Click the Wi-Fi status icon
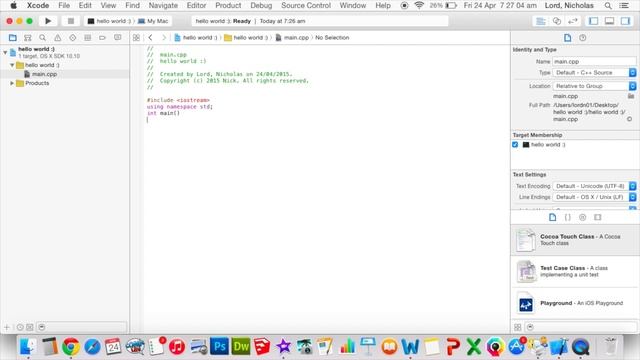The image size is (640, 360). (419, 5)
